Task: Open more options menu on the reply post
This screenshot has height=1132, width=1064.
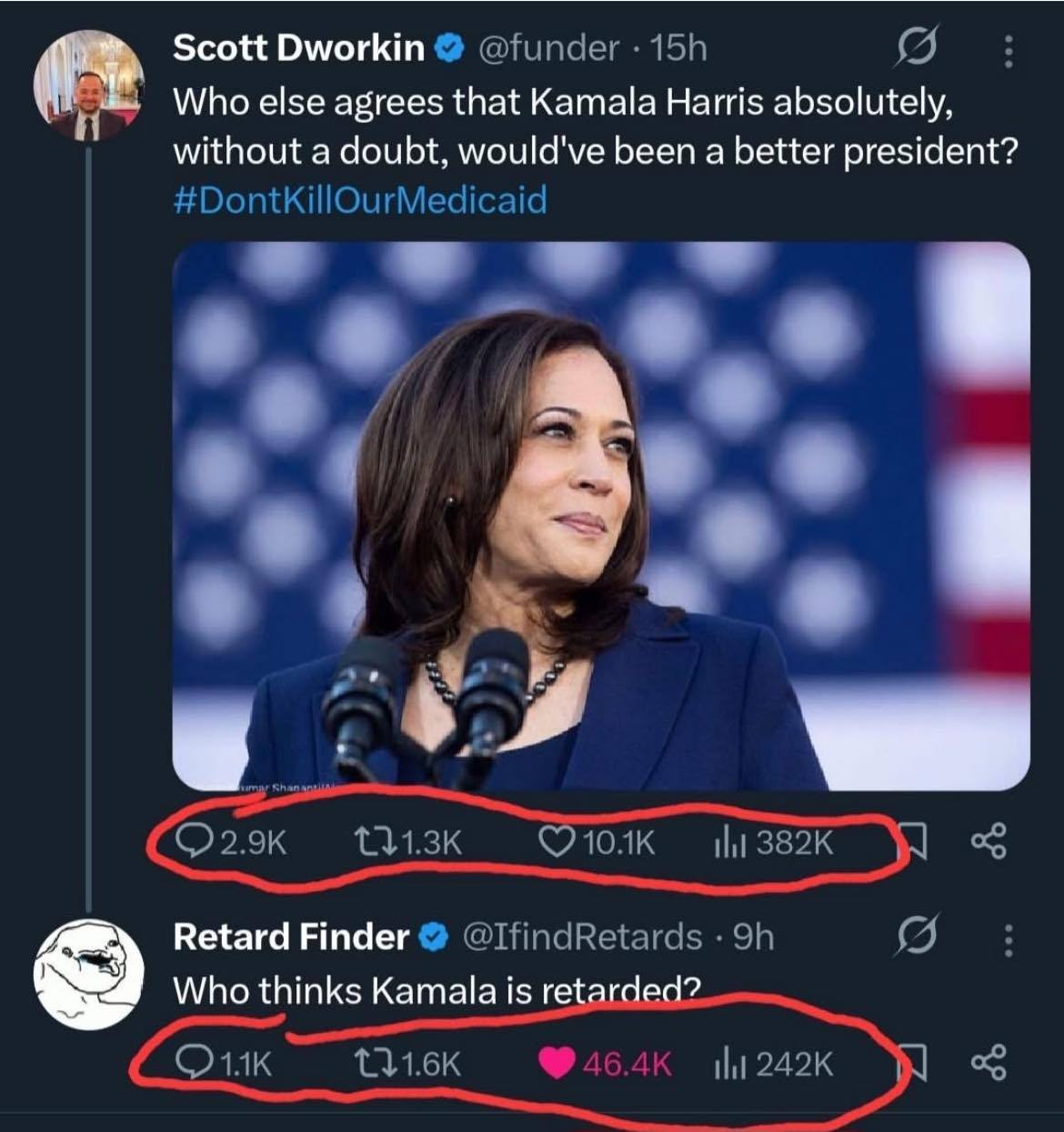Action: [1007, 940]
